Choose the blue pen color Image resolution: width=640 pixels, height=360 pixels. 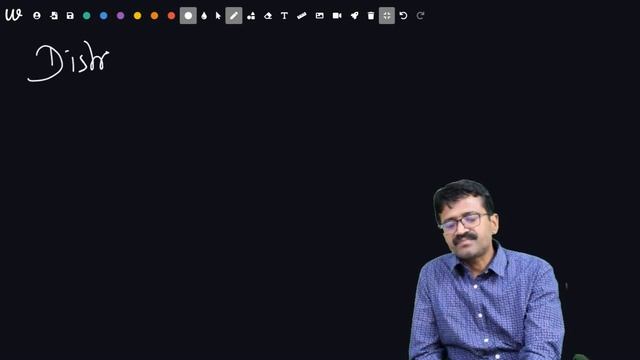click(104, 16)
